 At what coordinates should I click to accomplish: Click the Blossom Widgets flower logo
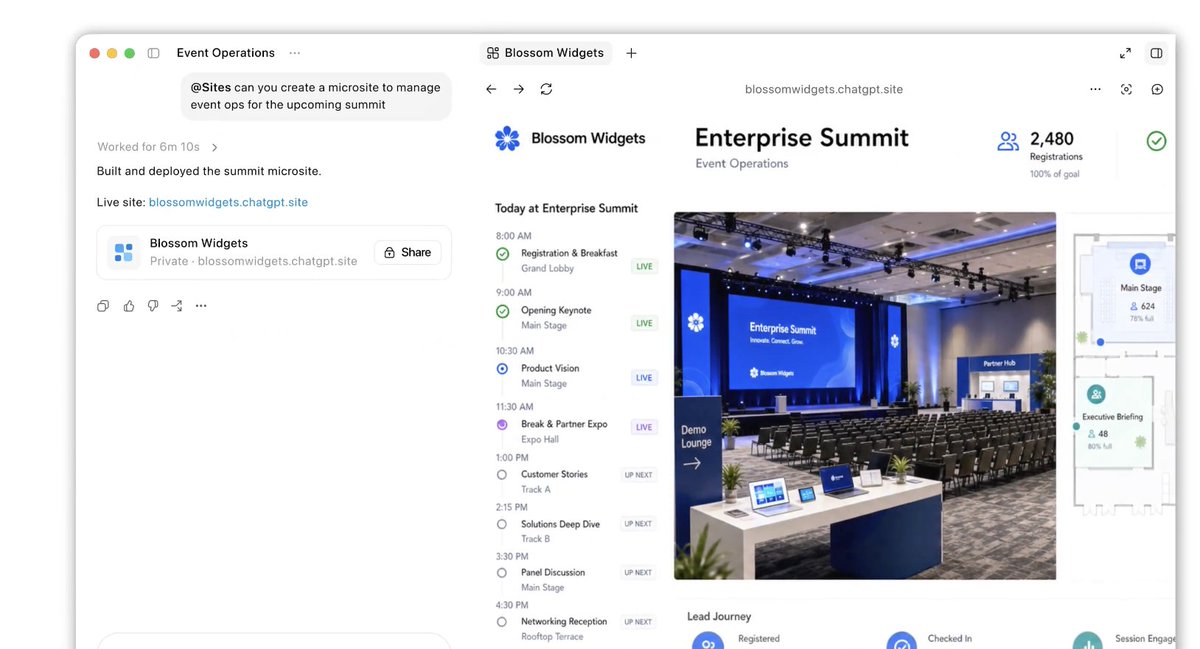[x=507, y=139]
